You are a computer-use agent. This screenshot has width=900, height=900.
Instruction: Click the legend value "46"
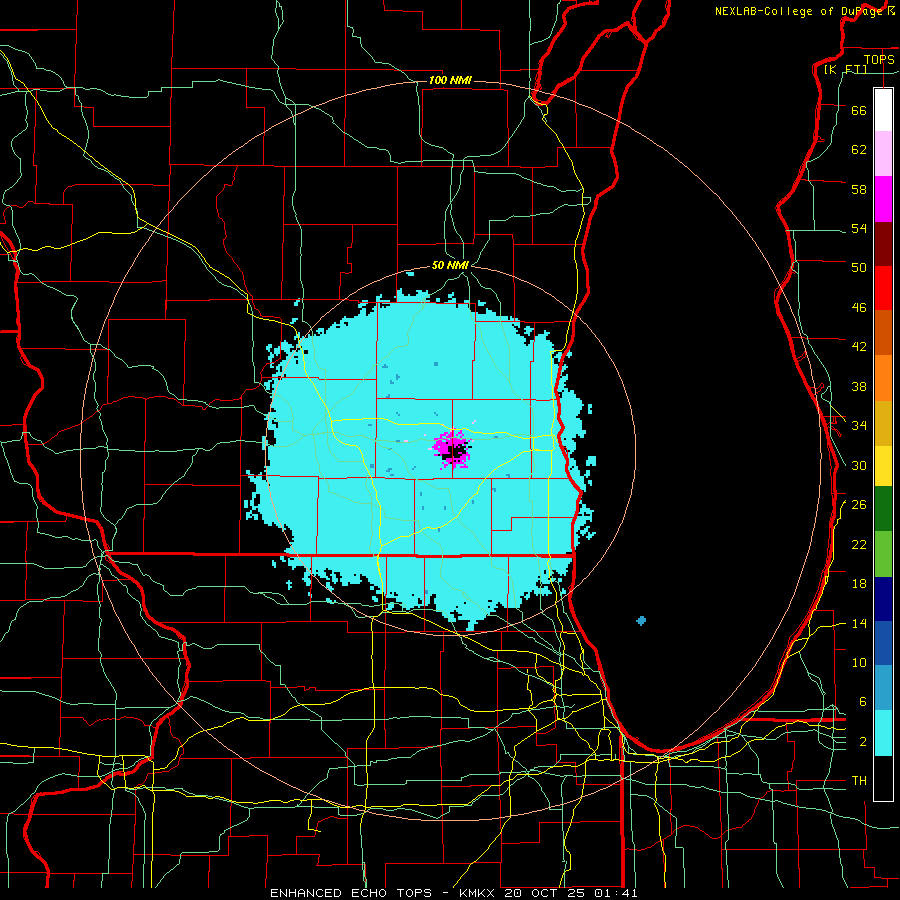tap(859, 308)
